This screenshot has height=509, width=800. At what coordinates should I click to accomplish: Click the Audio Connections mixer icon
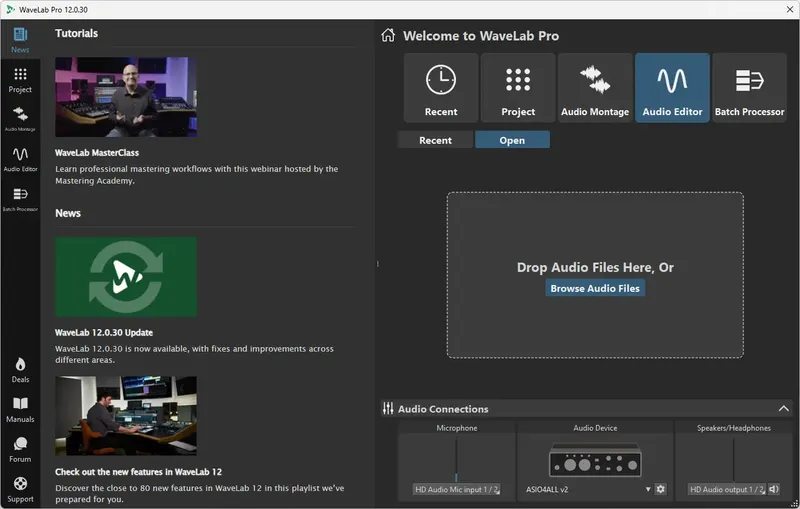(388, 409)
